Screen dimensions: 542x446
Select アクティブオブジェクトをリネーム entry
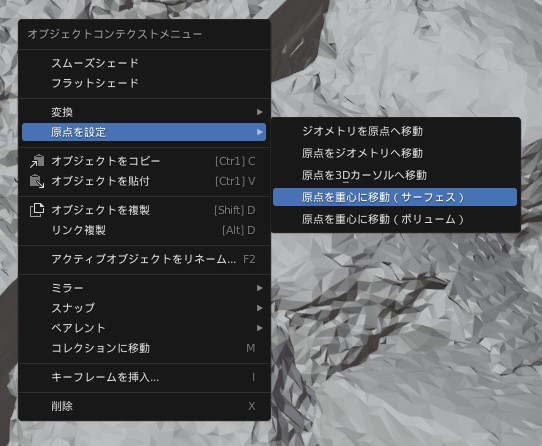pos(144,259)
